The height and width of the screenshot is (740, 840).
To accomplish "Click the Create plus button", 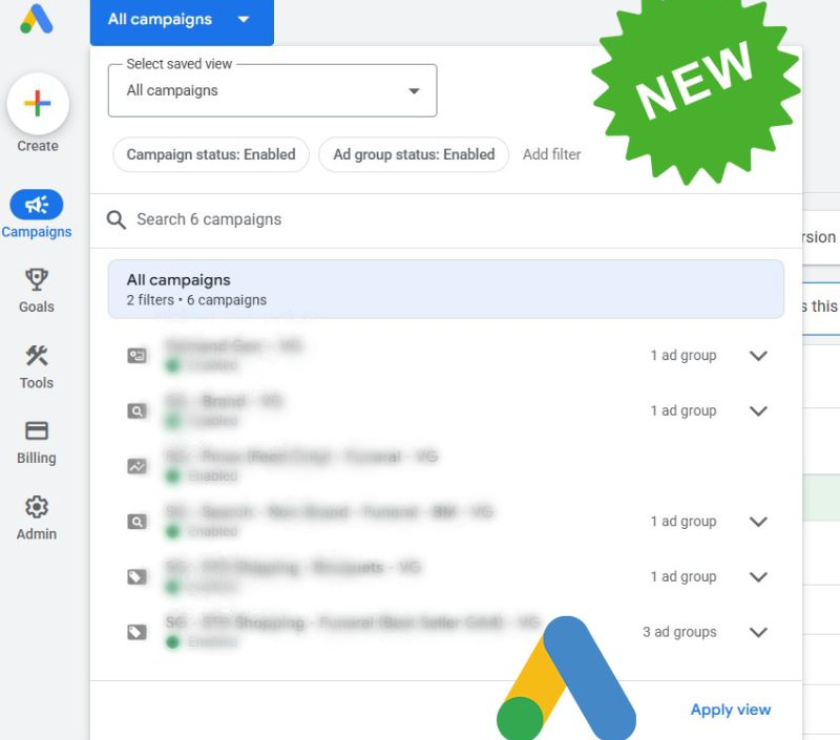I will (x=38, y=103).
